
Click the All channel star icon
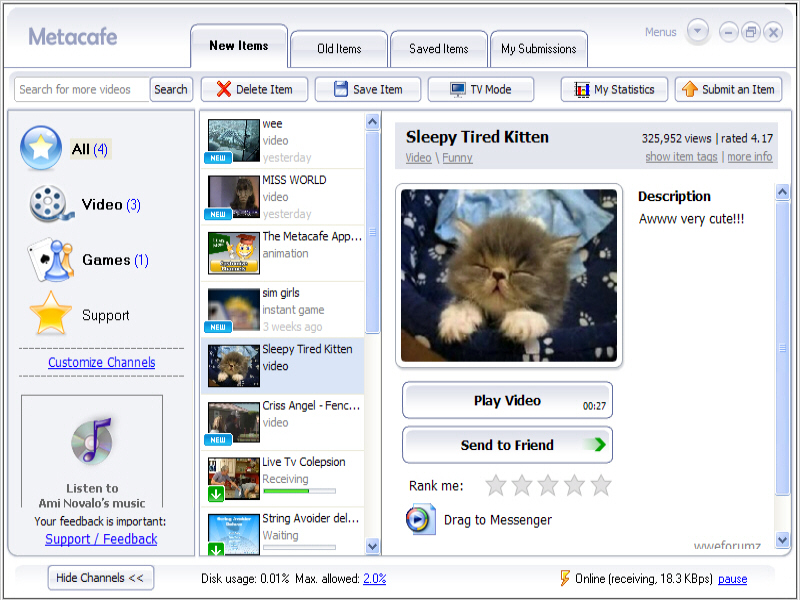[x=41, y=149]
